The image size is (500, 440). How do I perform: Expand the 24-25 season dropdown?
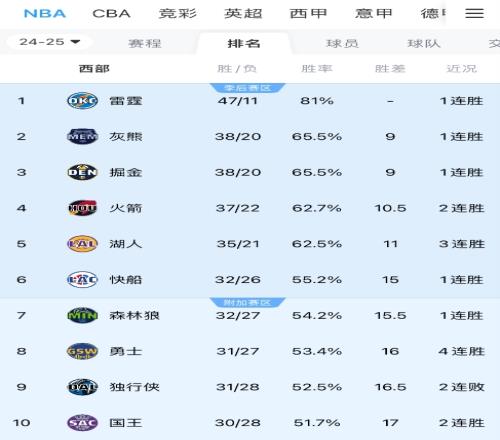pos(49,42)
